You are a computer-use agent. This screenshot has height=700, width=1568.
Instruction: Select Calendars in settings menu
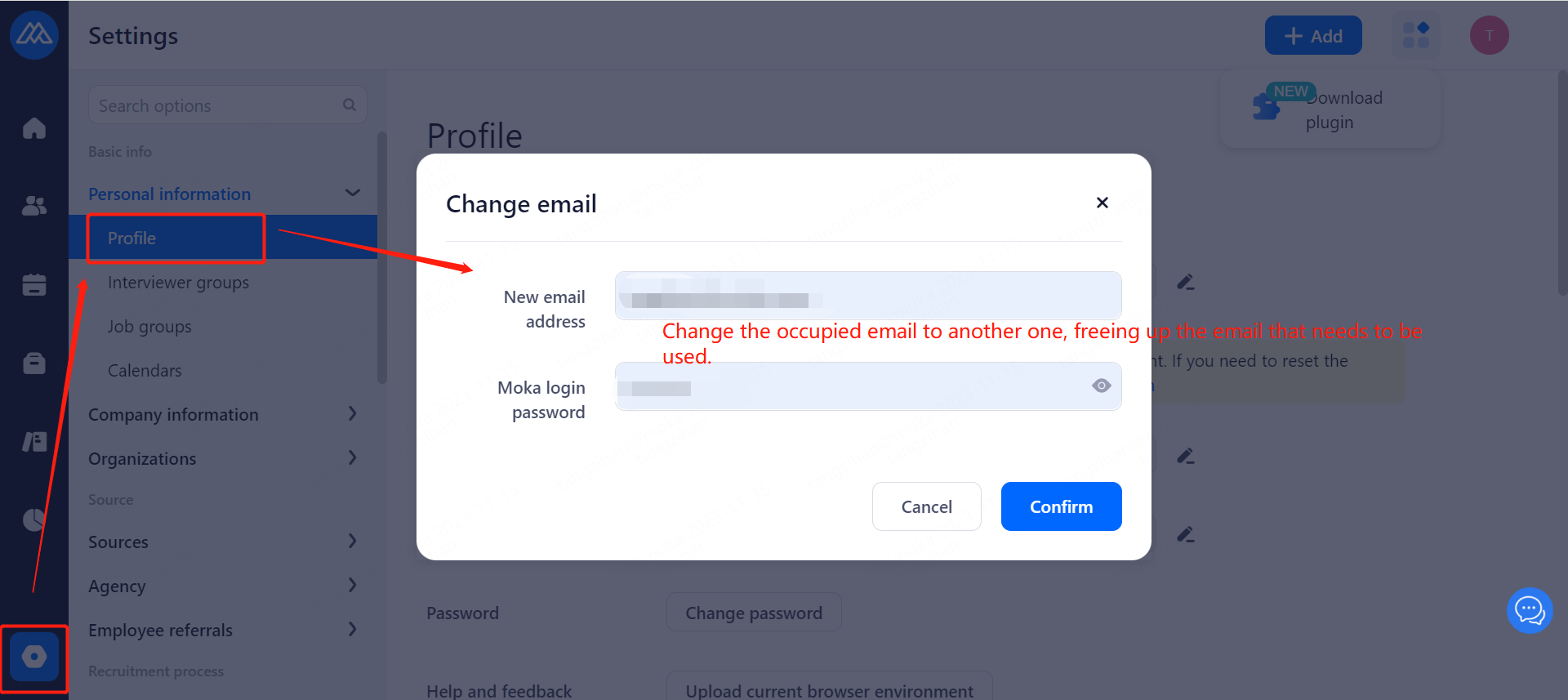[145, 371]
